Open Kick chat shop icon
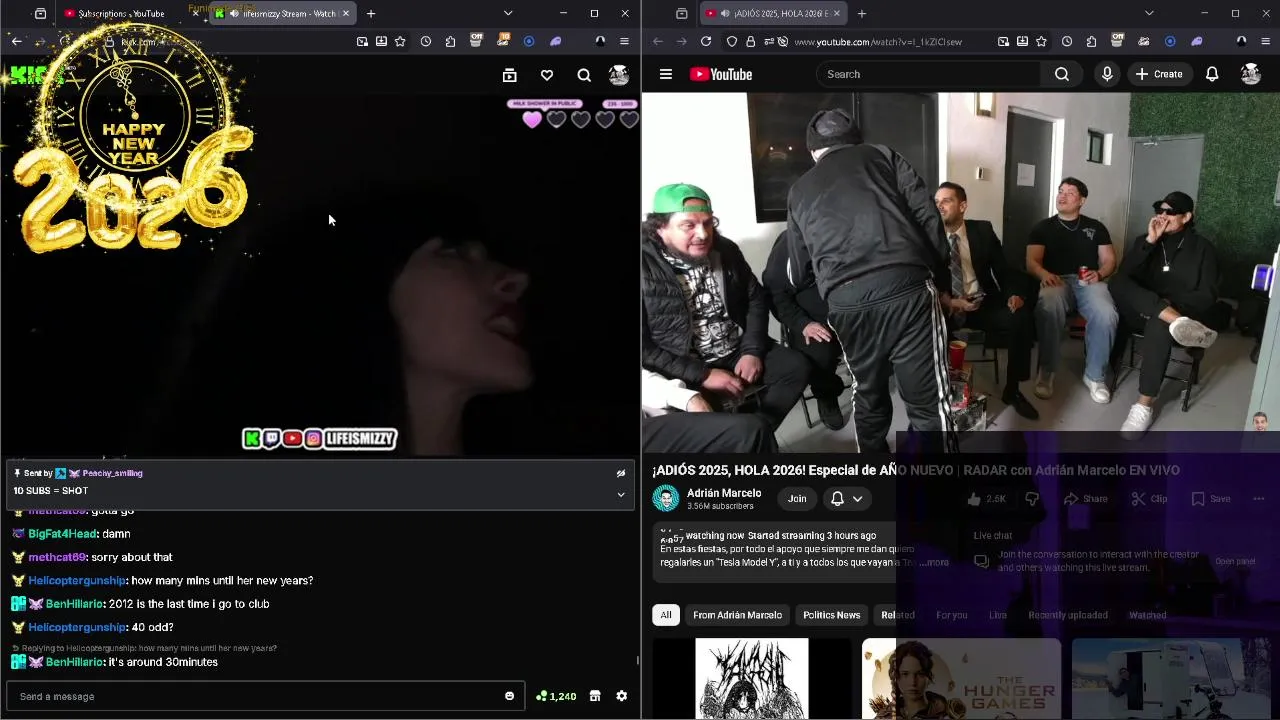 (595, 696)
